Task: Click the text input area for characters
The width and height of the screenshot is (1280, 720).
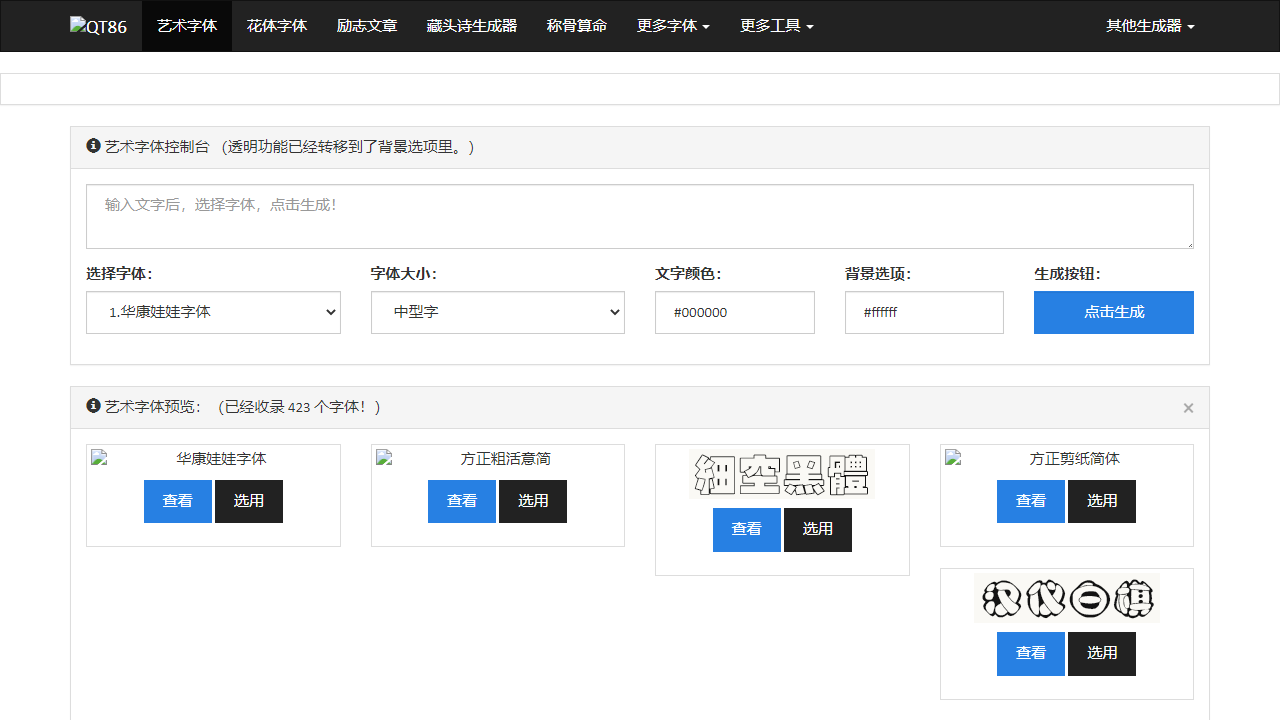Action: click(640, 216)
